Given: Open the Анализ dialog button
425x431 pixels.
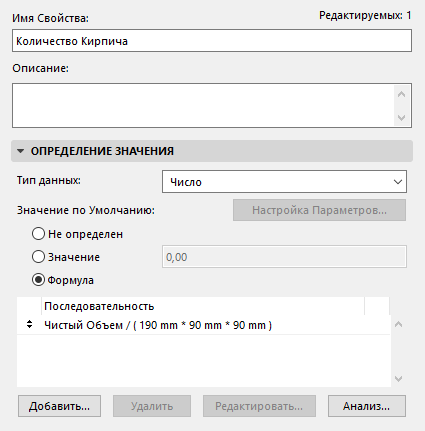Looking at the screenshot, I should click(367, 406).
